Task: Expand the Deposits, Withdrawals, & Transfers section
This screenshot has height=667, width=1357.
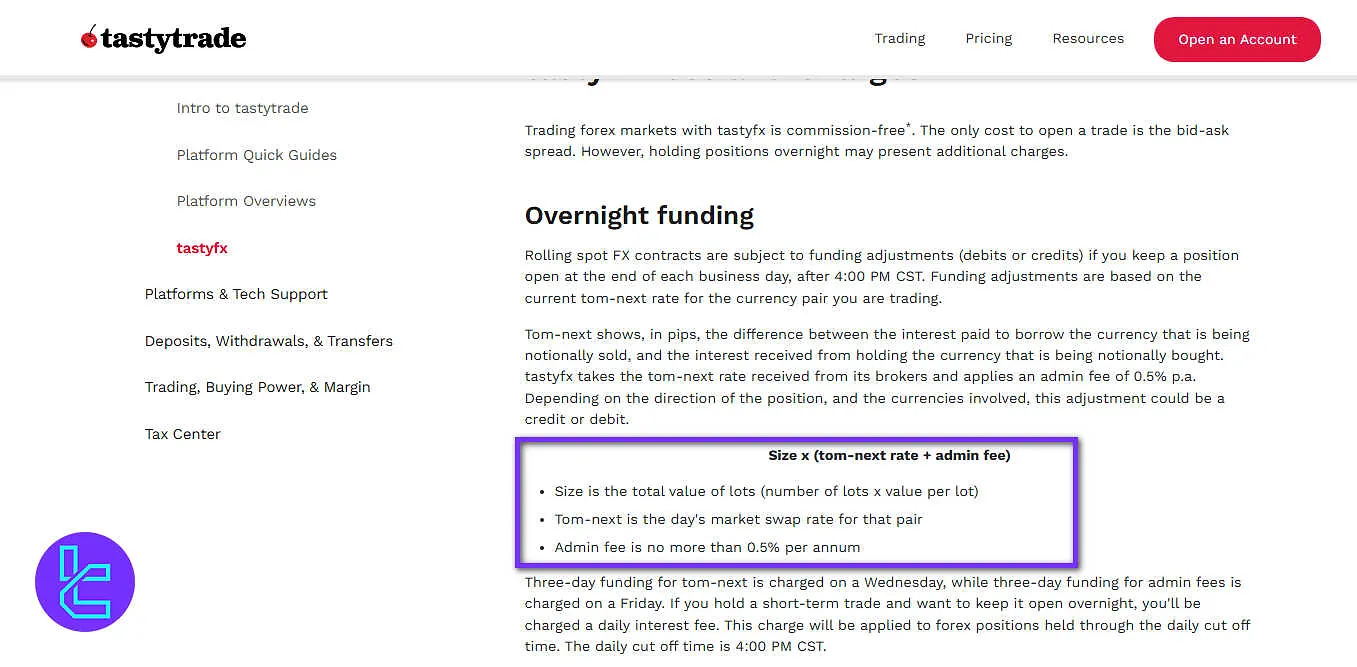Action: click(268, 340)
